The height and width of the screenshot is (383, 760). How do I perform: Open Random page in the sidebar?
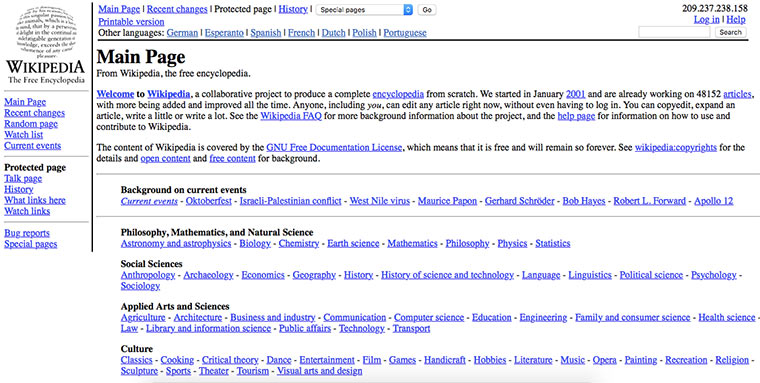coord(31,124)
